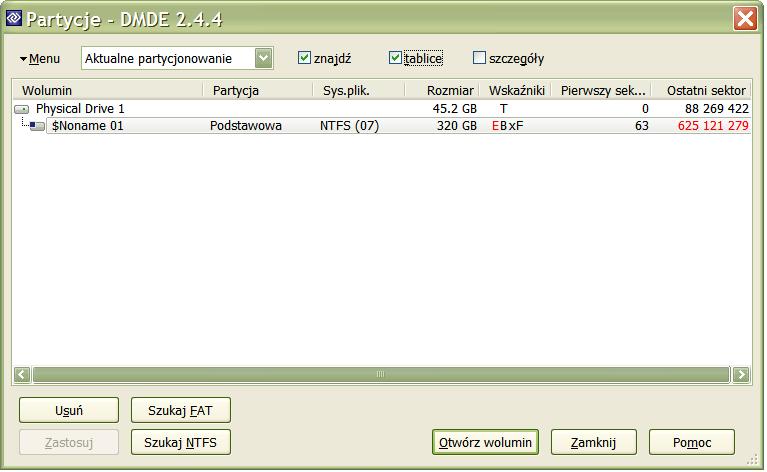Click the Physical Drive 1 disk icon

coord(22,110)
